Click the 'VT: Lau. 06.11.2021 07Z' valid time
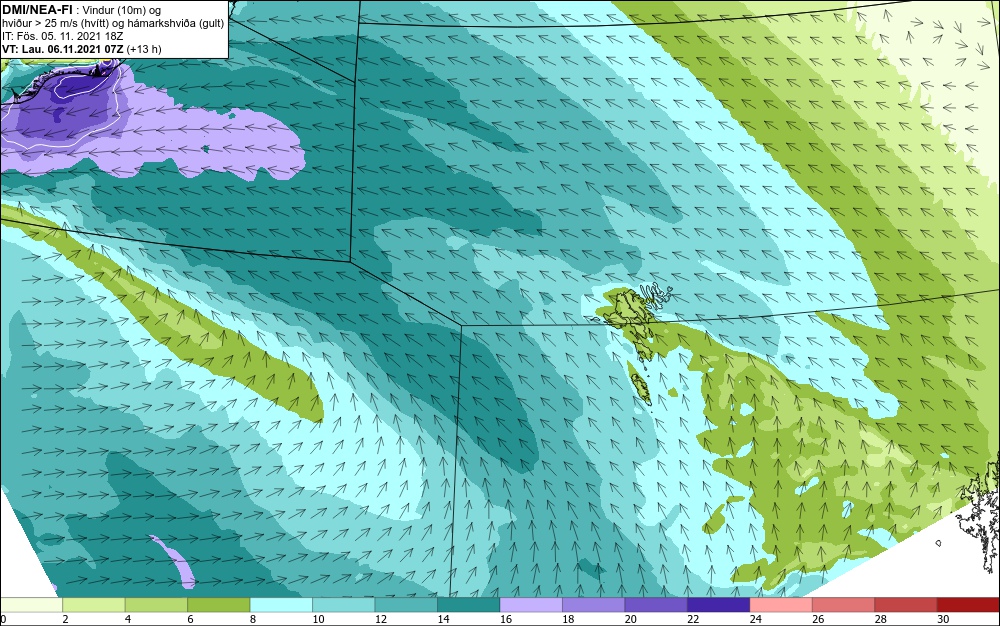Image resolution: width=1000 pixels, height=626 pixels. 63,49
